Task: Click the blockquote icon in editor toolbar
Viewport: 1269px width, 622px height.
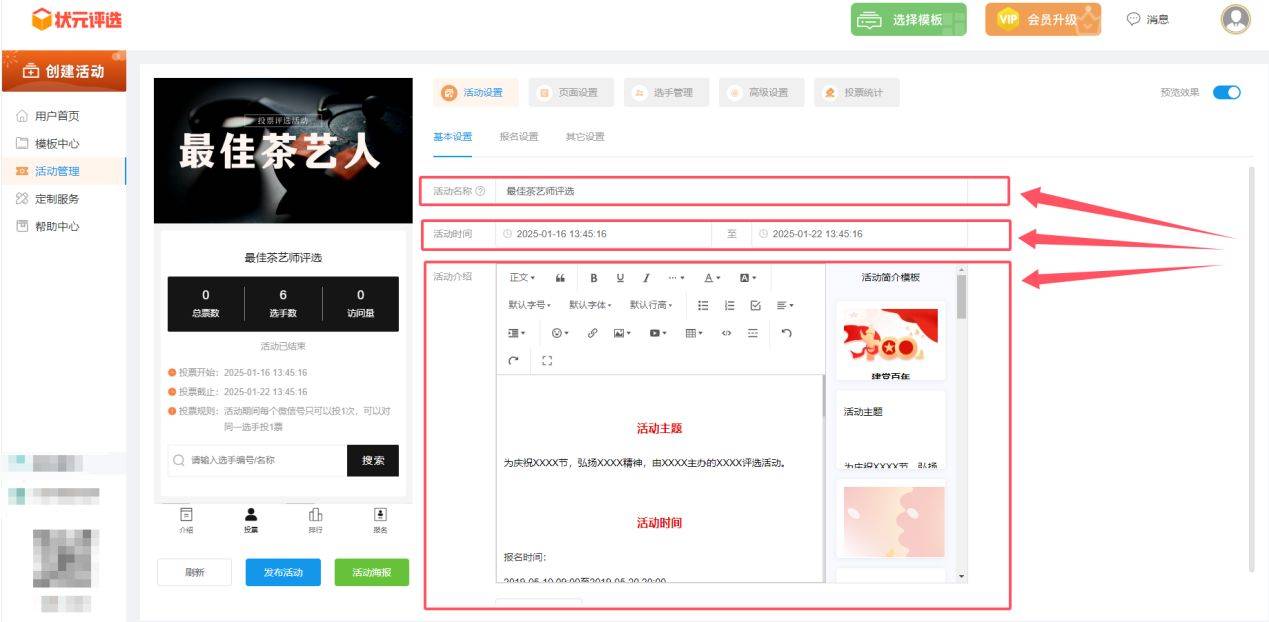Action: [560, 278]
